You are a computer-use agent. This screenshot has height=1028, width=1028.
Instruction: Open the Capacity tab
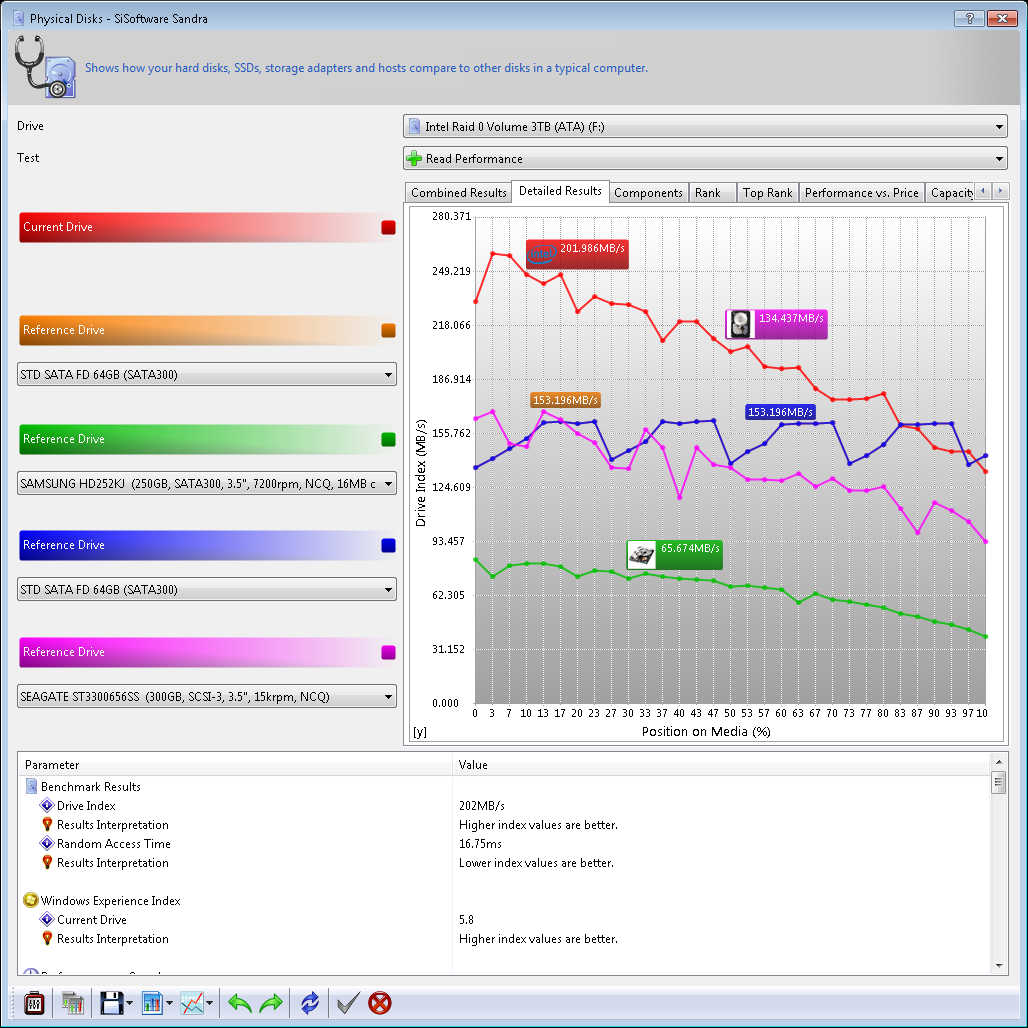pyautogui.click(x=951, y=193)
